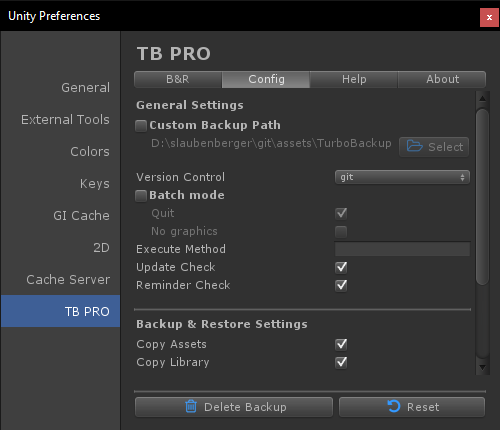This screenshot has width=500, height=430.
Task: Click the Version Control label
Action: coord(180,177)
